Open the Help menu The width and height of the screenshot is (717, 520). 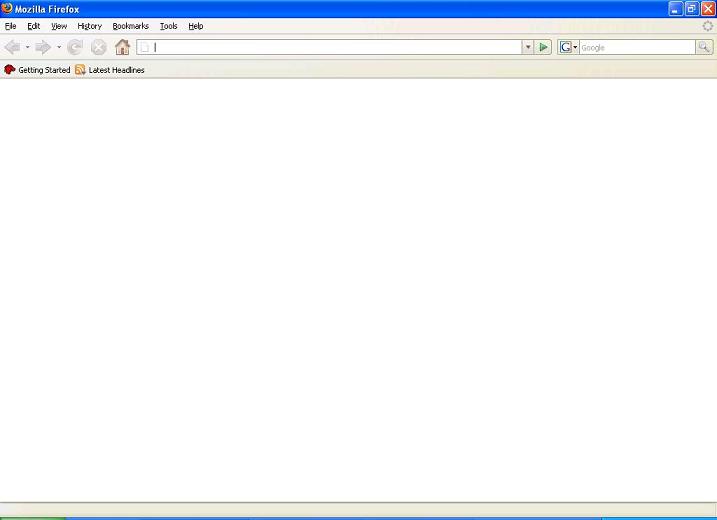196,26
